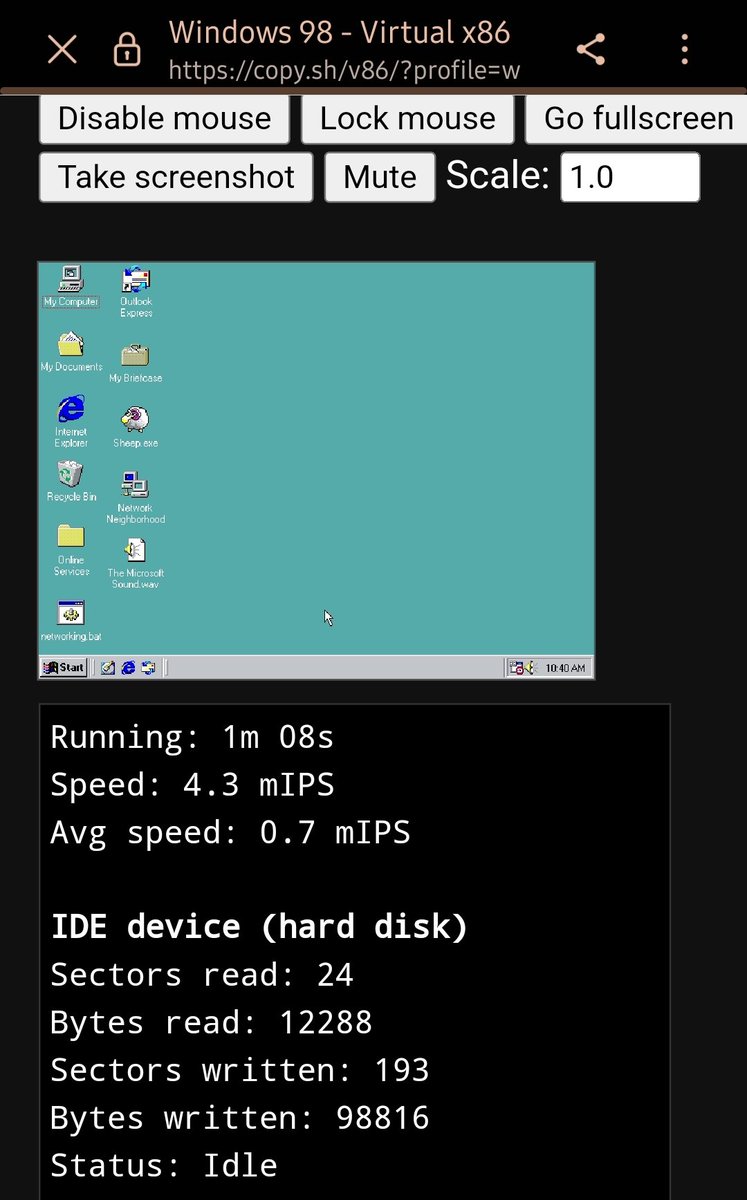The width and height of the screenshot is (747, 1200).
Task: Click the Running: 1m 08s line
Action: point(192,738)
